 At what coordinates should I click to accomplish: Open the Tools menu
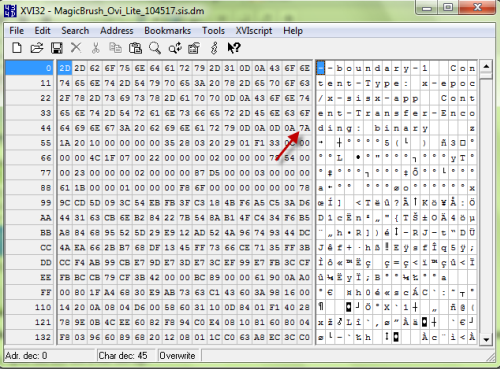click(213, 31)
